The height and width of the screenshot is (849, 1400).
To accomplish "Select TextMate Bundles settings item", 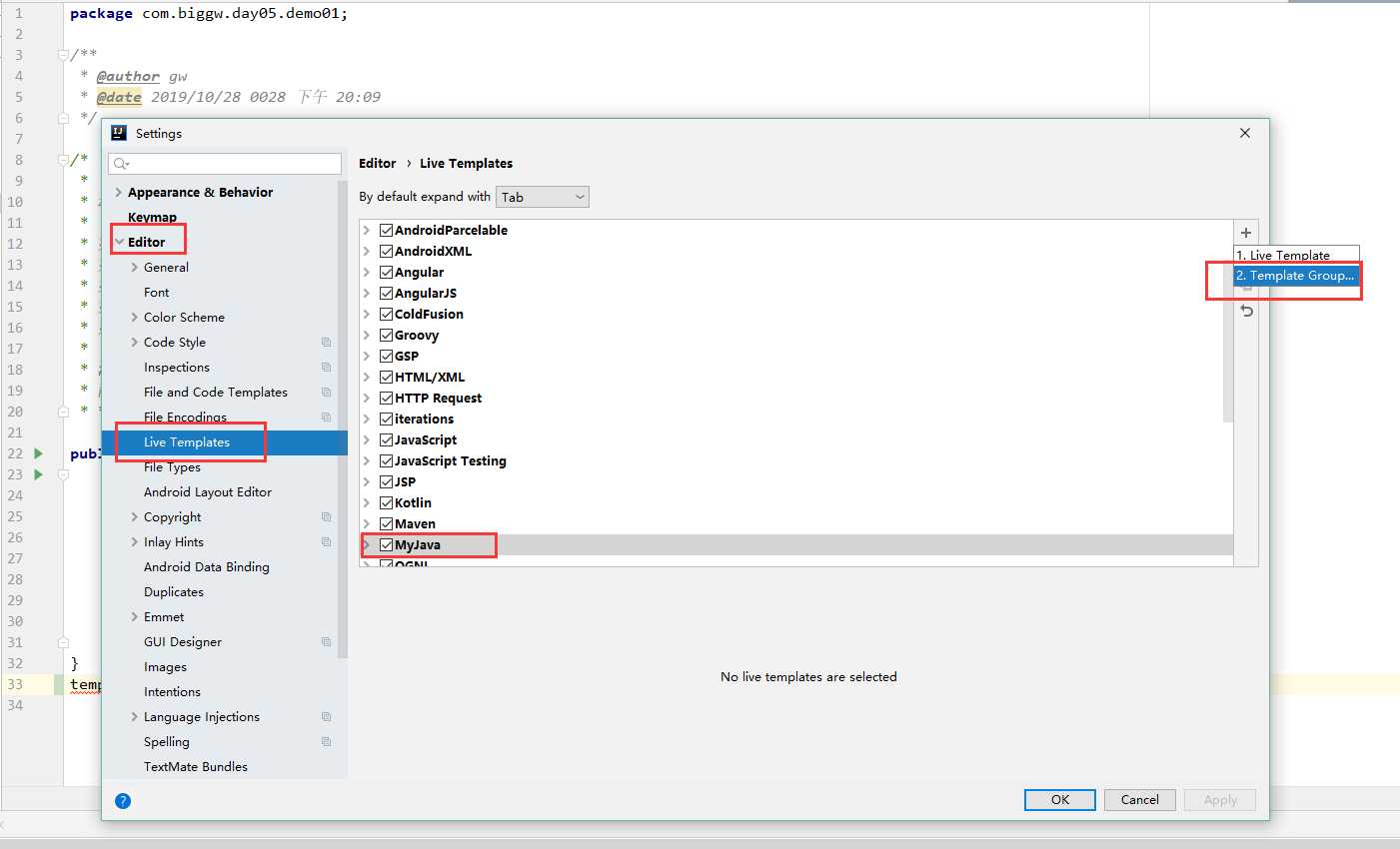I will coord(196,767).
